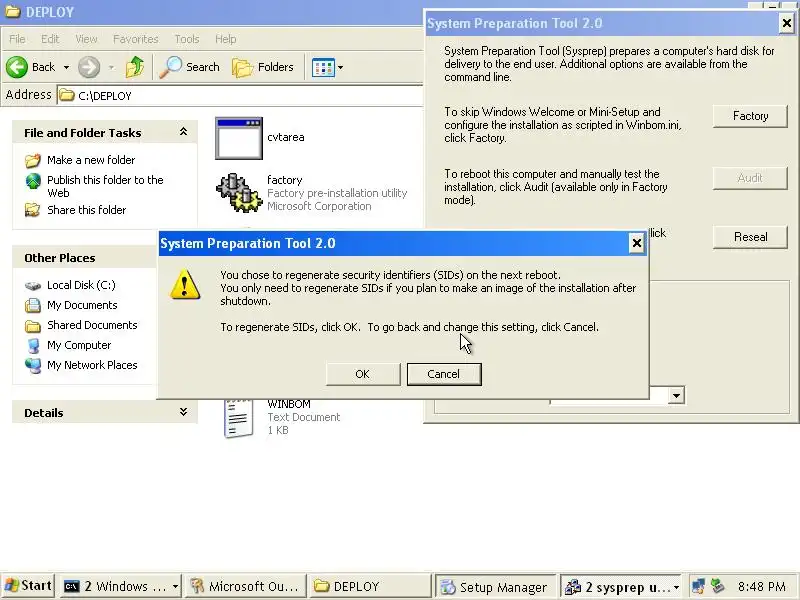Select the factory gears icon
Screen dimensions: 800x600
239,193
